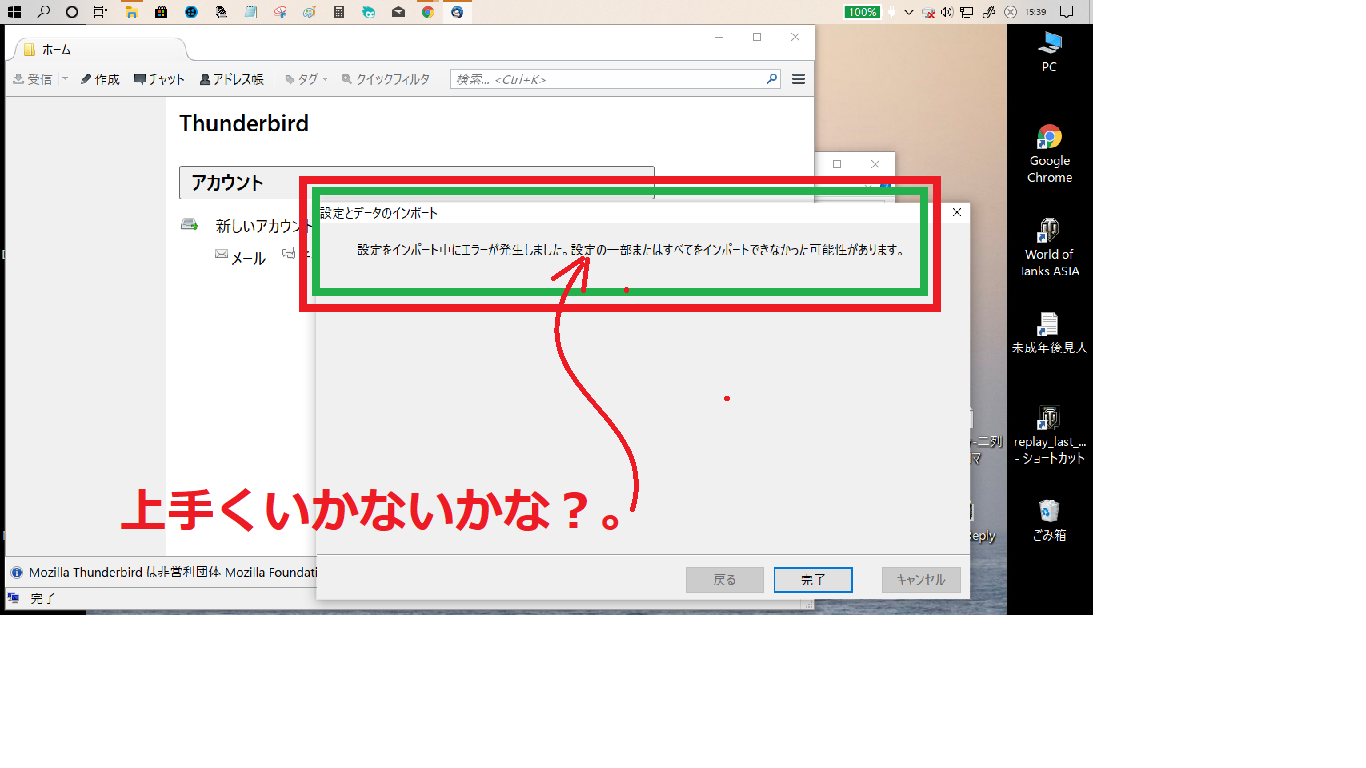
Task: Click 新しいアカウント icon in Thunderbird
Action: [190, 225]
